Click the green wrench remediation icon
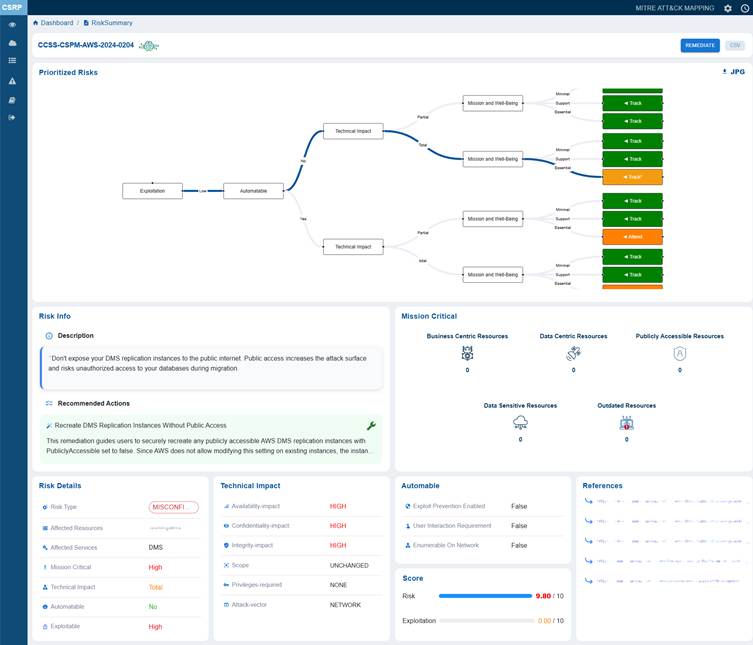Screen dimensions: 753x645 [371, 425]
